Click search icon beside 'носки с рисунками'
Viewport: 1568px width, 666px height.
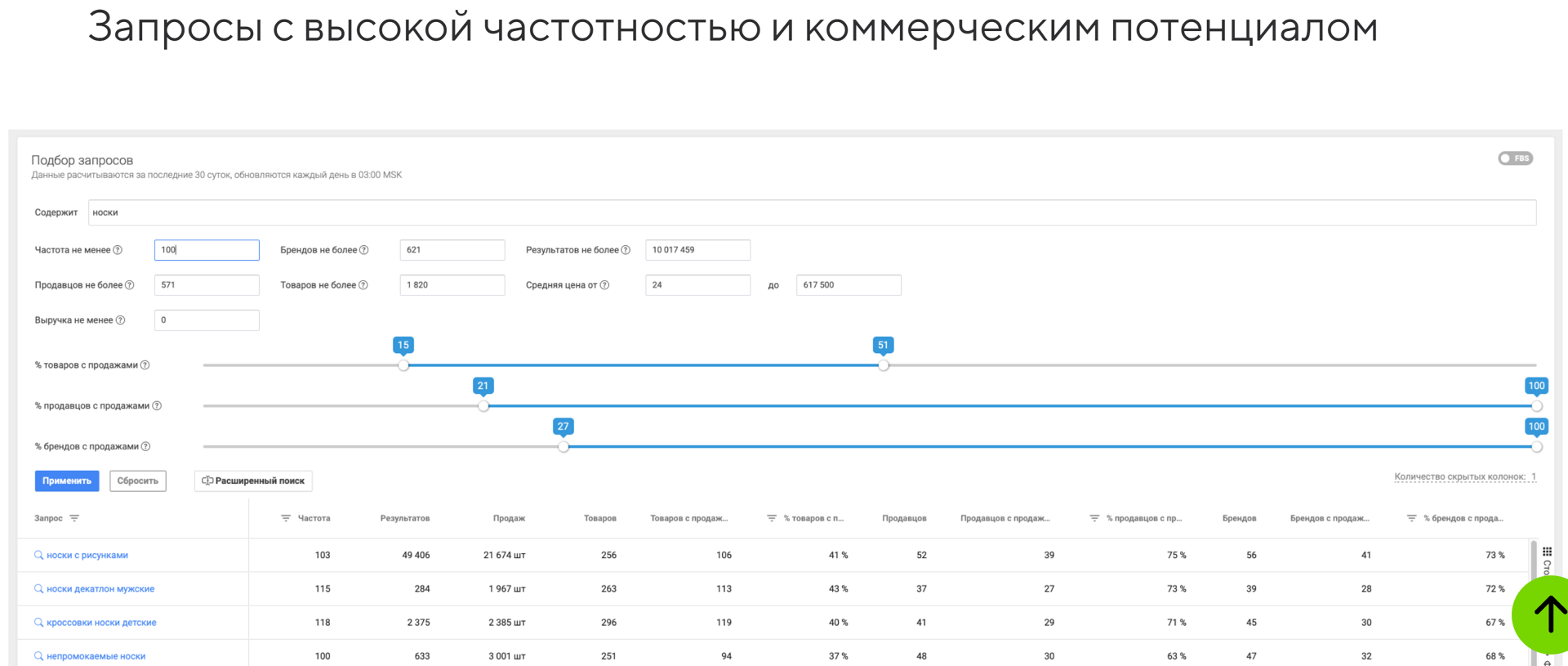coord(38,556)
